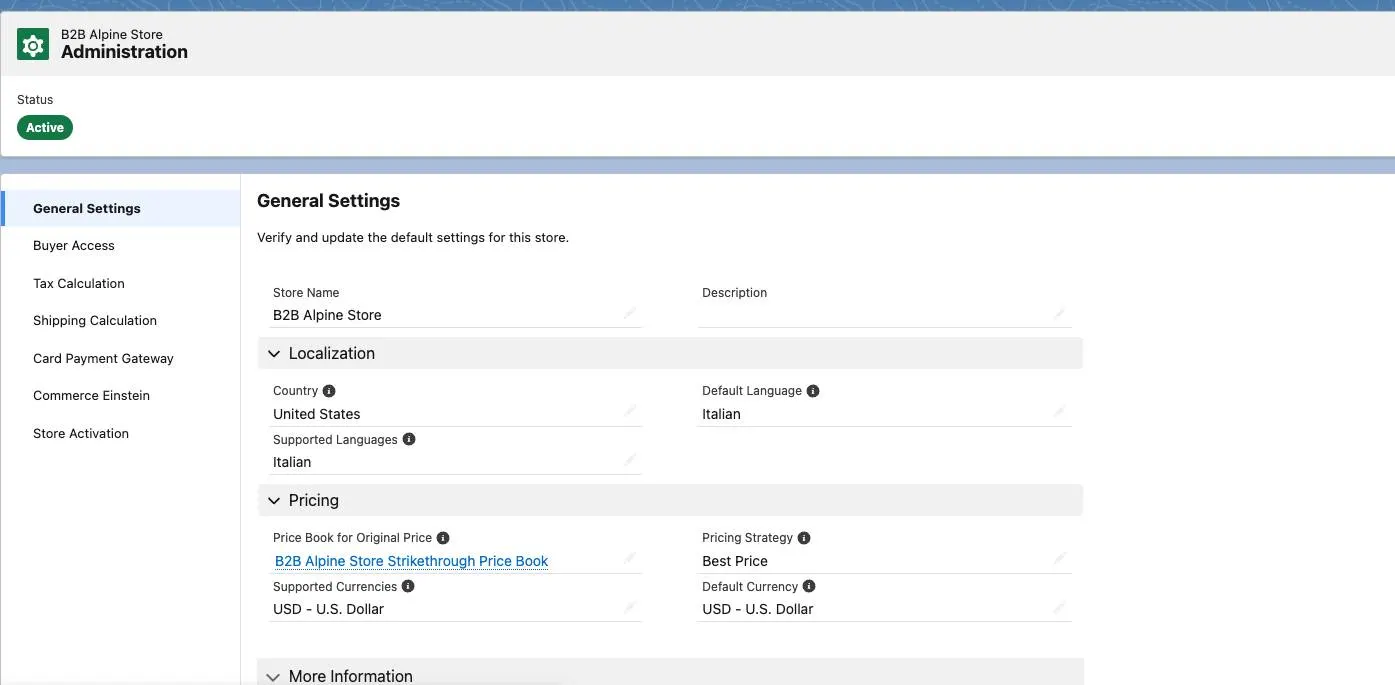Click the Default Language value Italian

click(x=721, y=414)
